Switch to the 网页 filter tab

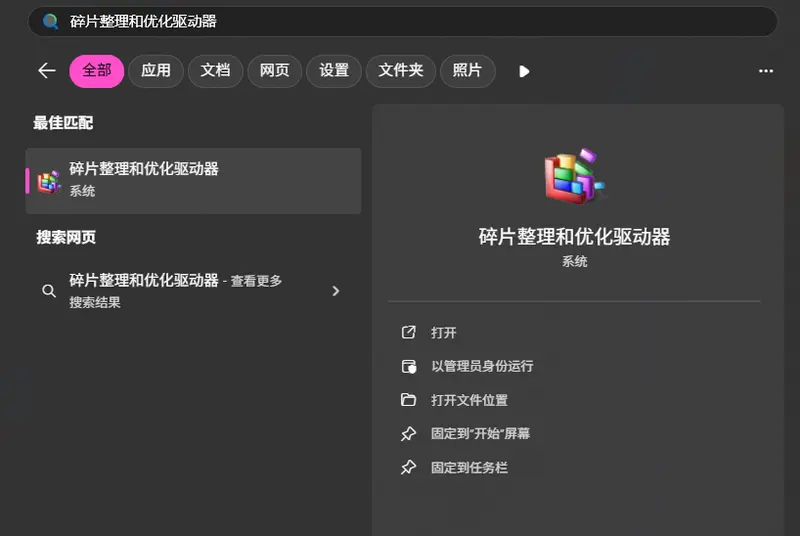click(x=274, y=71)
